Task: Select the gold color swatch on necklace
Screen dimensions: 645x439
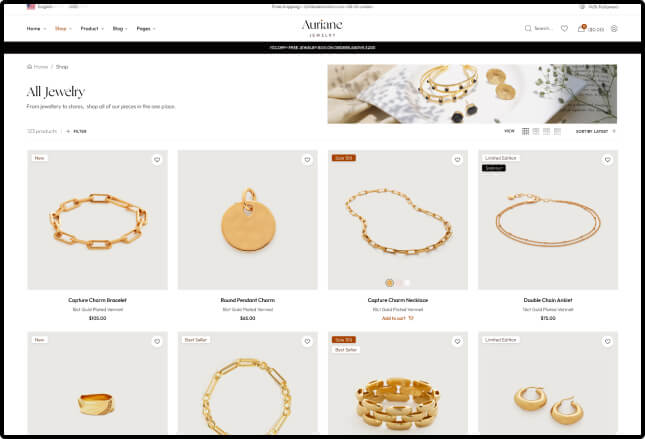Action: click(x=389, y=283)
